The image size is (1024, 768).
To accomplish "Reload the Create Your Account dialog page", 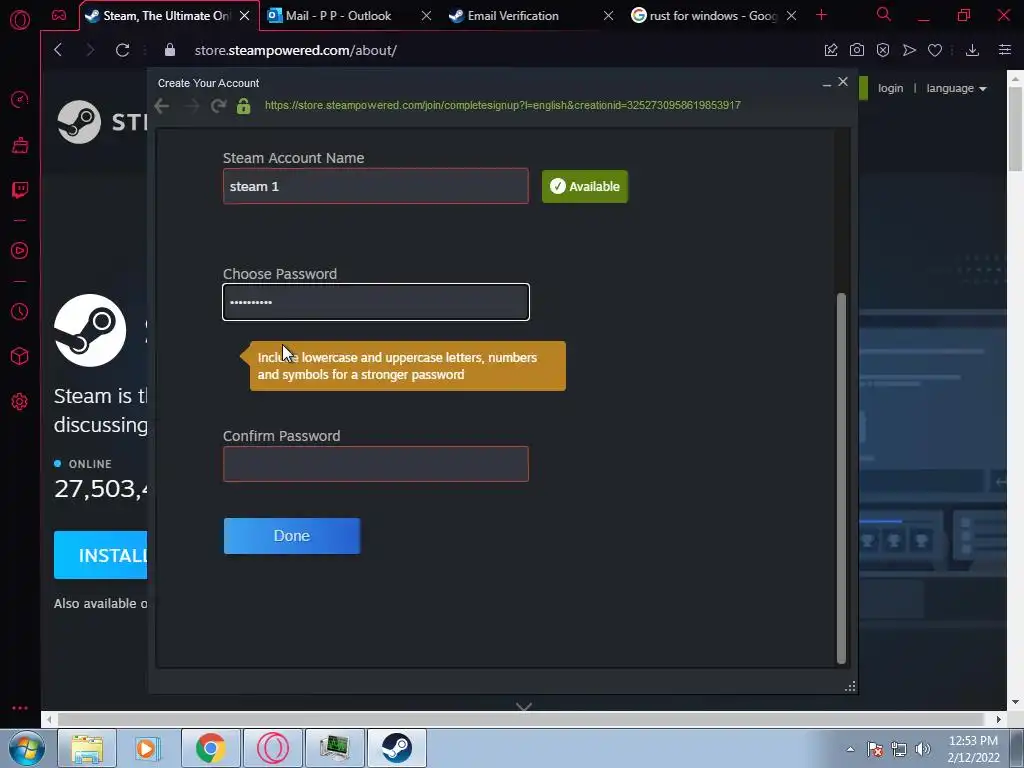I will pyautogui.click(x=218, y=106).
